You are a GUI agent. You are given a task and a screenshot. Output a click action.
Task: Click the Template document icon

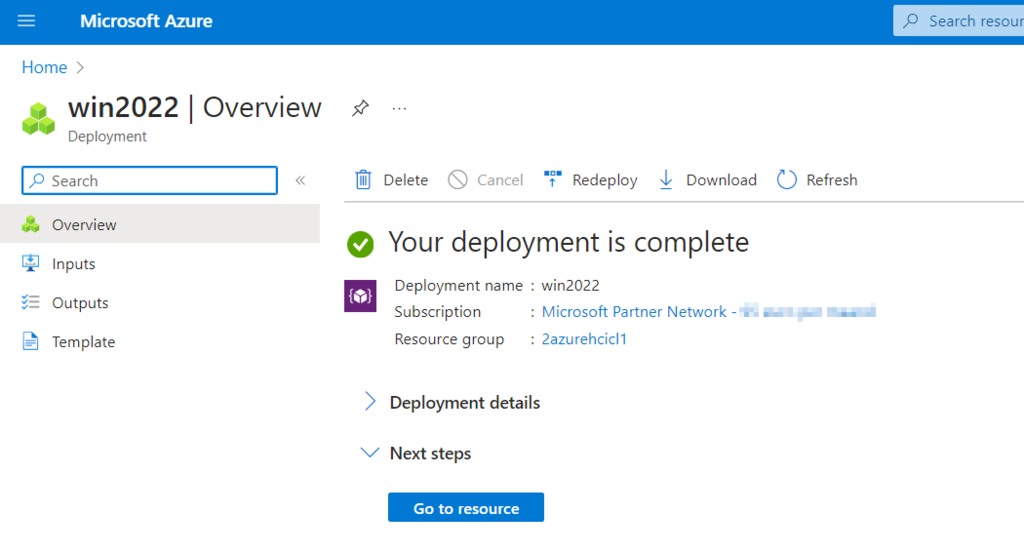(x=30, y=341)
